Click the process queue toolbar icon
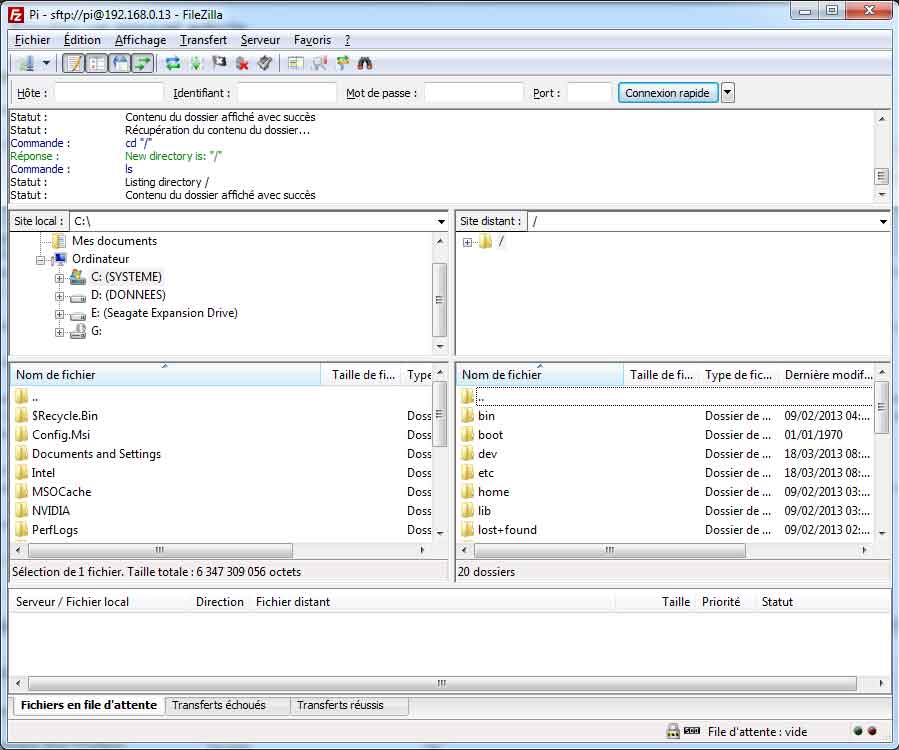The image size is (899, 750). pos(196,64)
